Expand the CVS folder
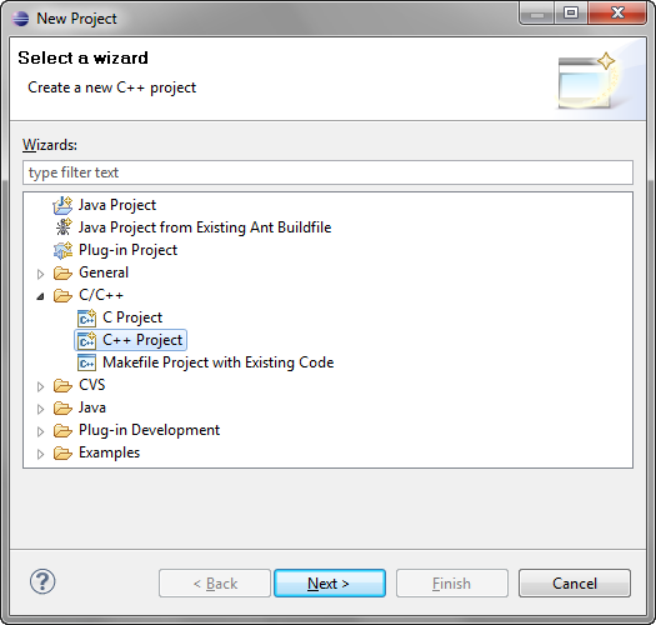Viewport: 656px width, 625px height. coord(41,386)
